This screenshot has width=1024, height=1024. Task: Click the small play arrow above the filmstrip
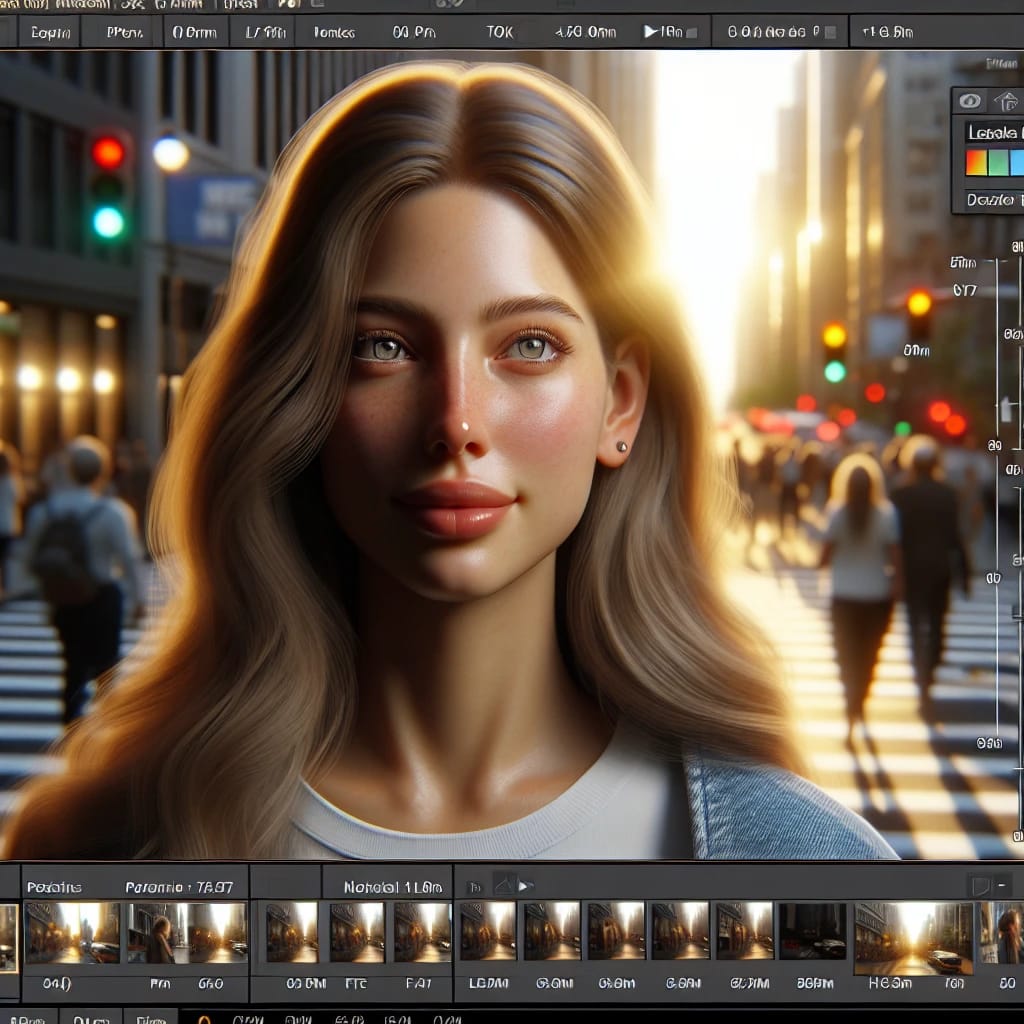(x=523, y=886)
